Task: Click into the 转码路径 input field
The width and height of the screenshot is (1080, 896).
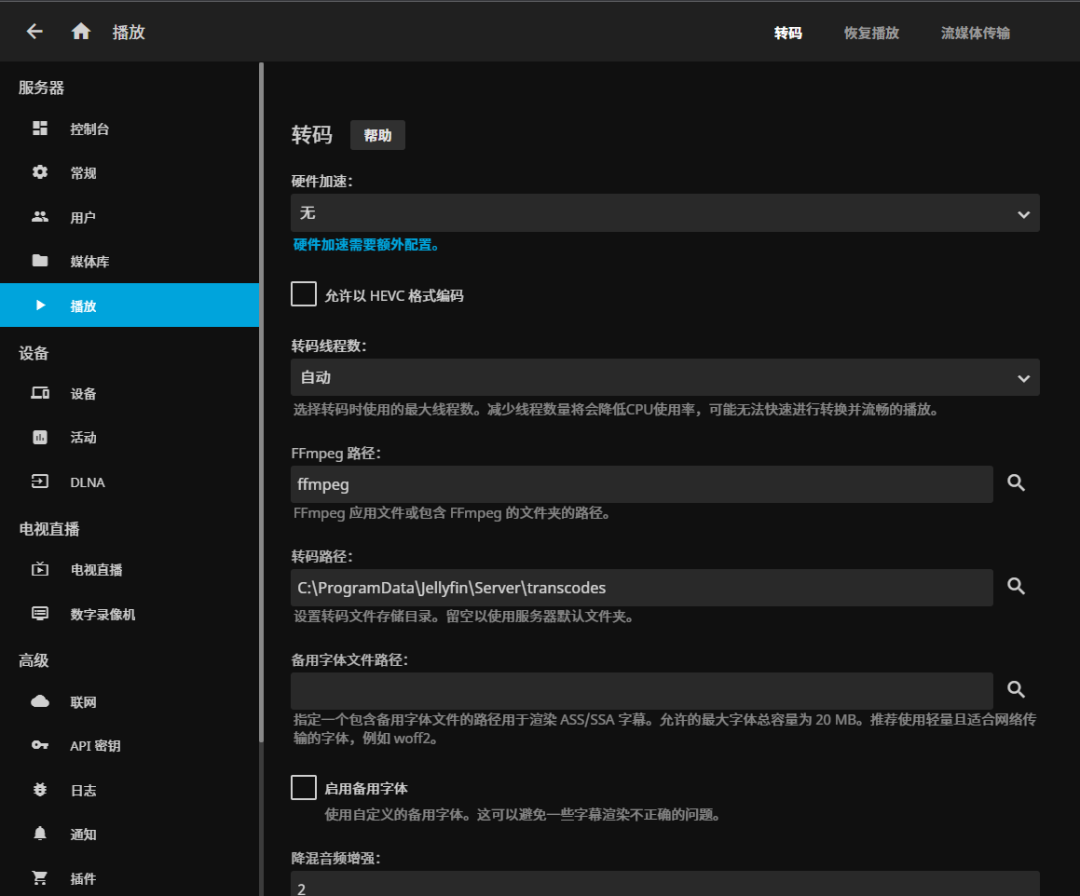Action: pos(642,587)
